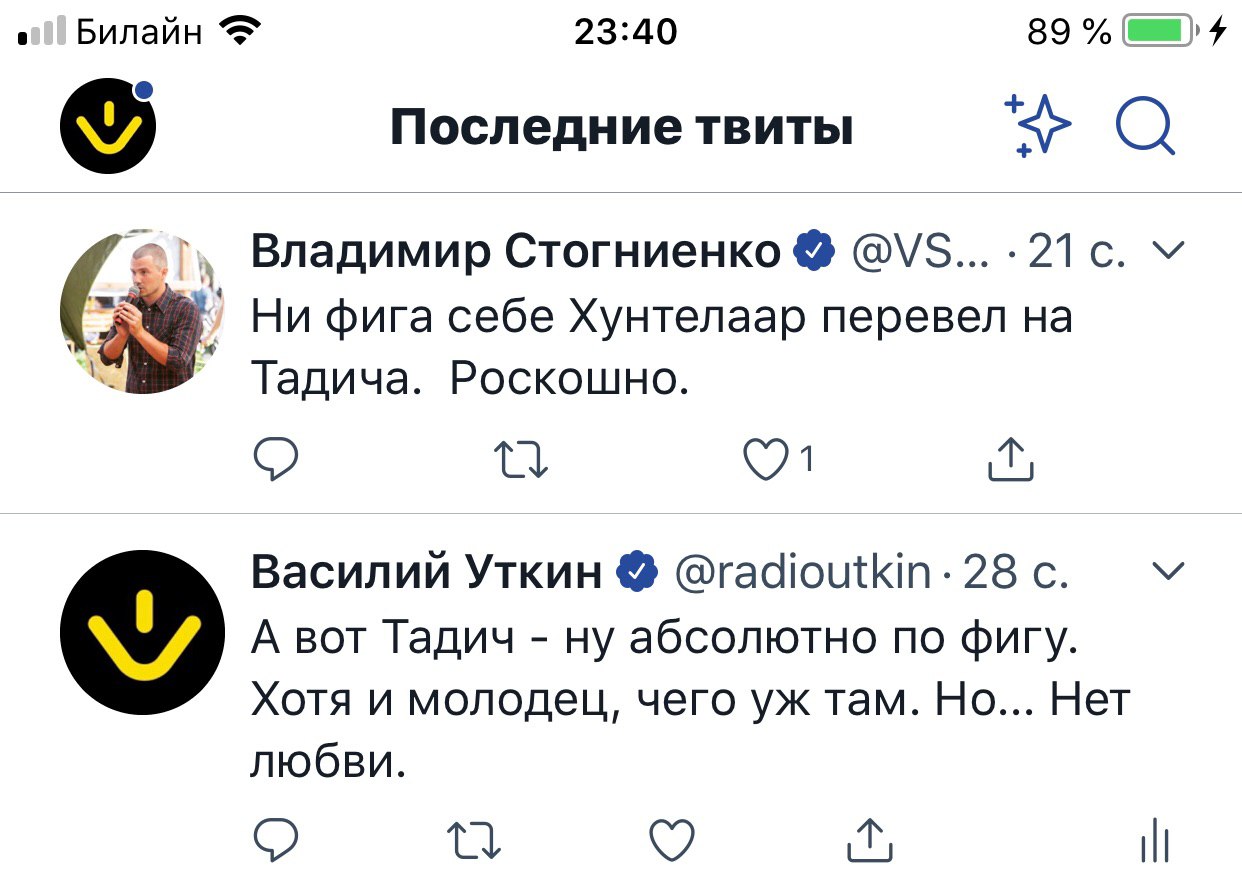Retweet Владимир Стогниенко's tweet
This screenshot has height=892, width=1242.
(x=522, y=459)
